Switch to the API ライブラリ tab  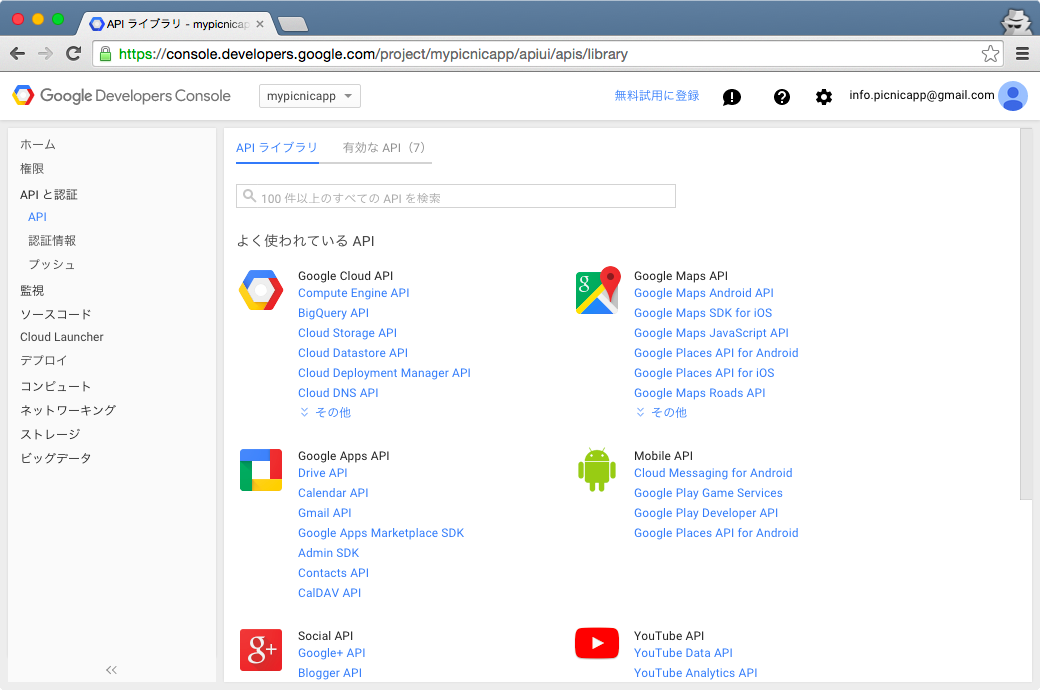[x=277, y=148]
